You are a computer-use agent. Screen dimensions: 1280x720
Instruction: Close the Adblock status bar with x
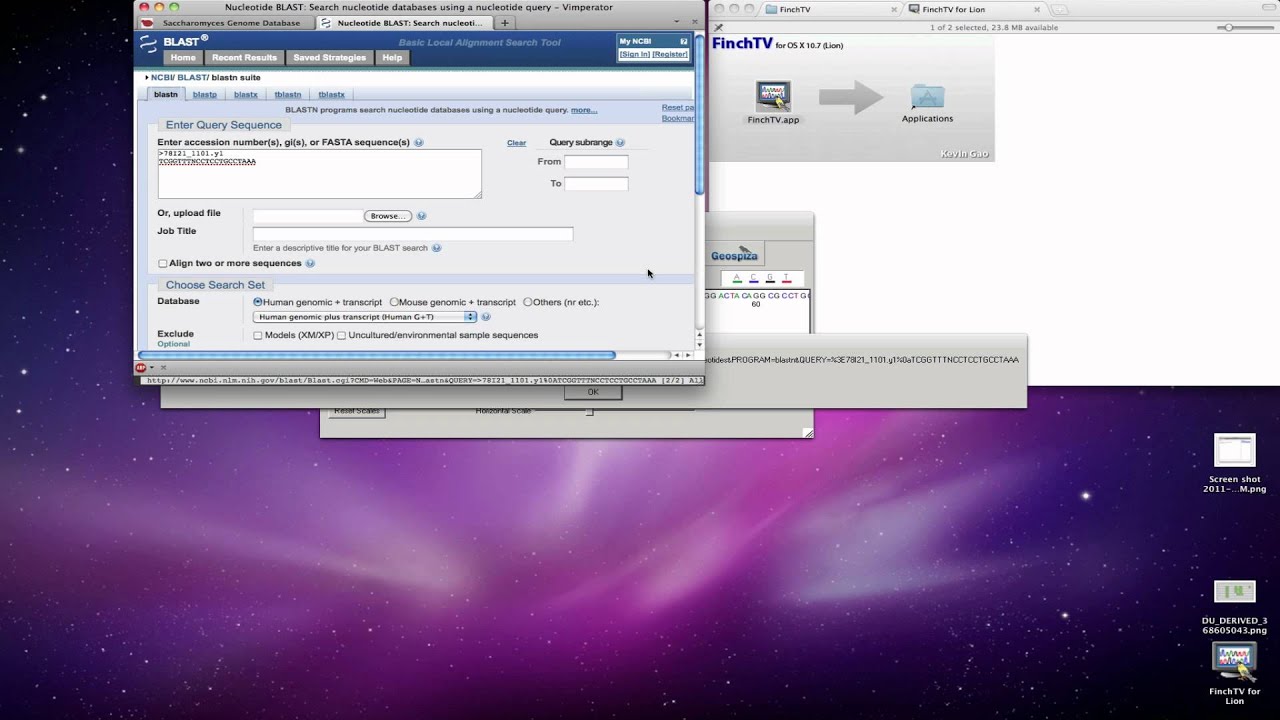(165, 368)
